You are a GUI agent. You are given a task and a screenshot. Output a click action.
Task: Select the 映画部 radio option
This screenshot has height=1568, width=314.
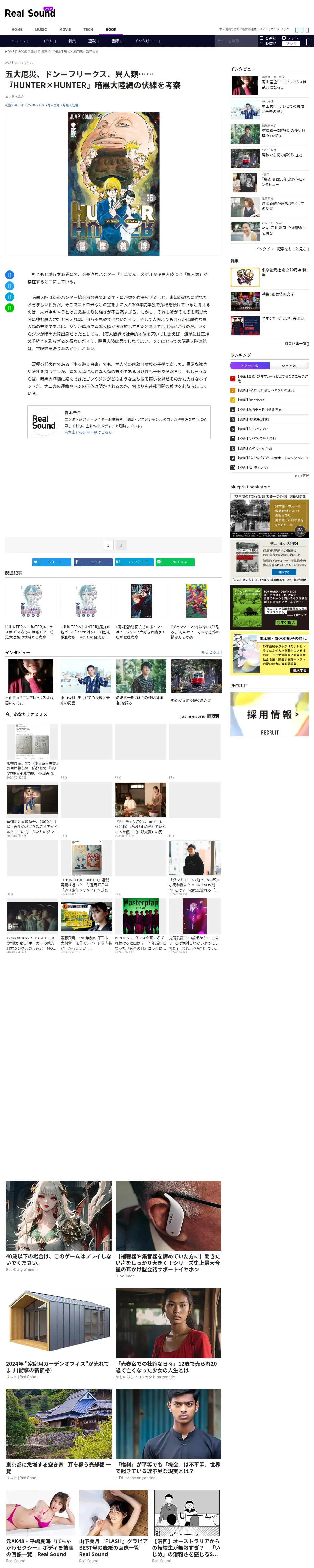[x=262, y=44]
